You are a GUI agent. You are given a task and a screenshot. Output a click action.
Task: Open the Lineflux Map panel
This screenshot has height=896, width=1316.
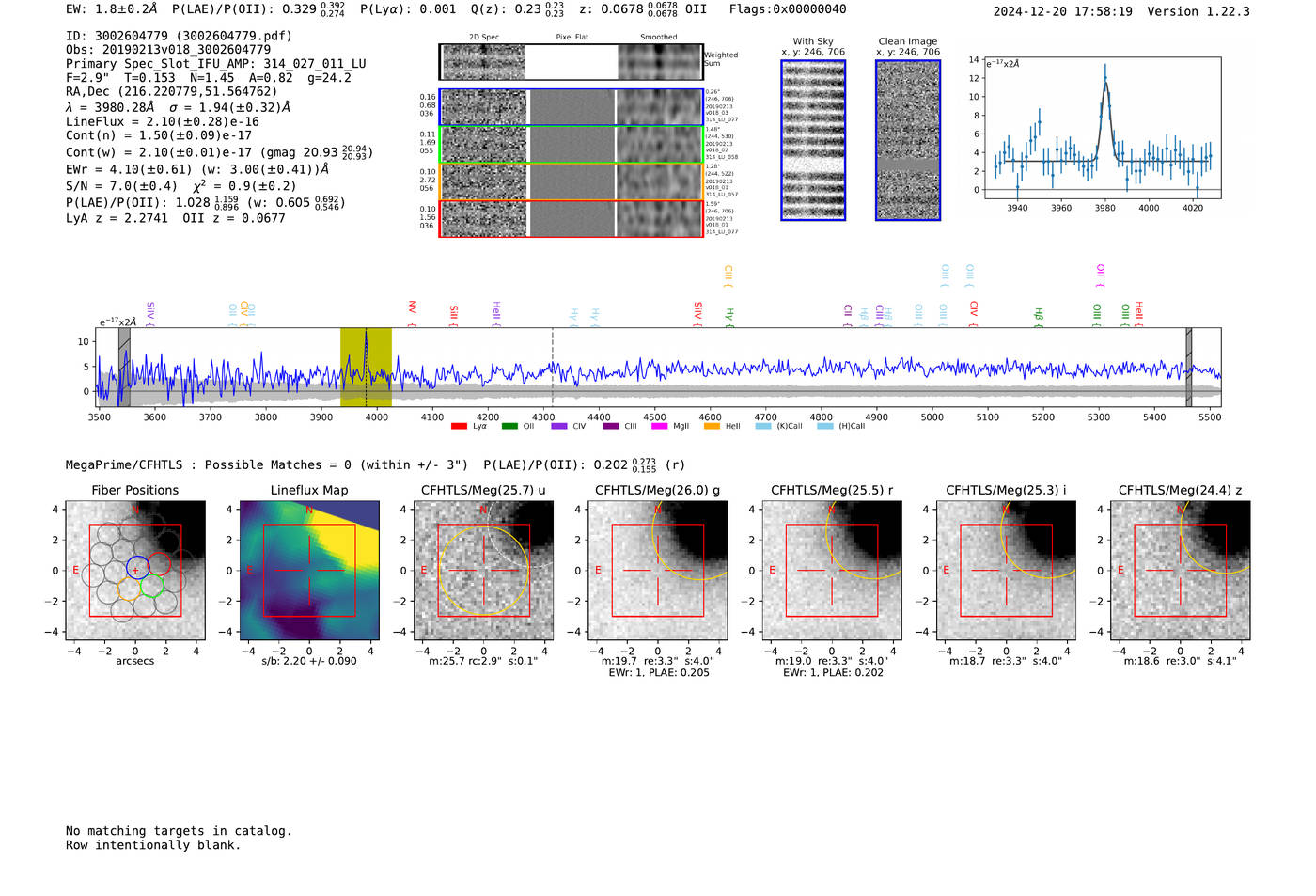click(309, 571)
